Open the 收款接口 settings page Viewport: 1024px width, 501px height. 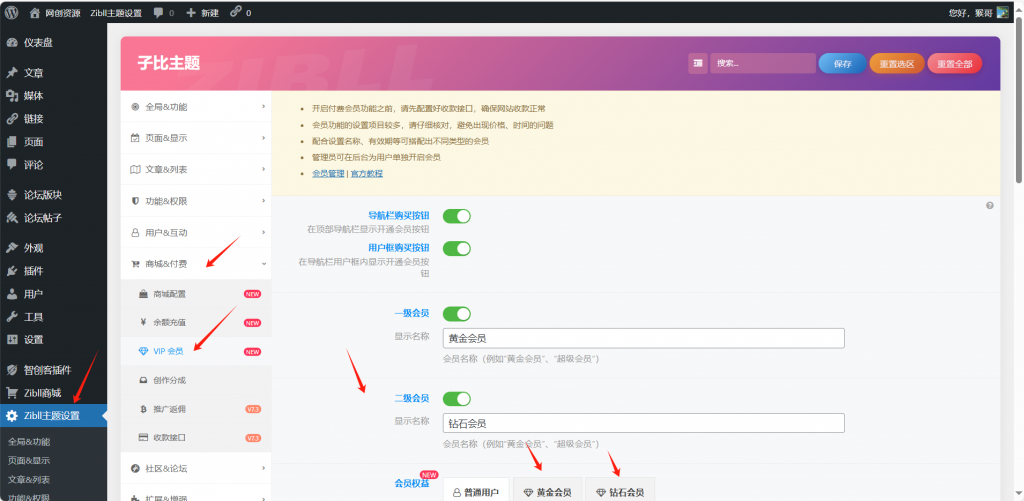click(196, 437)
